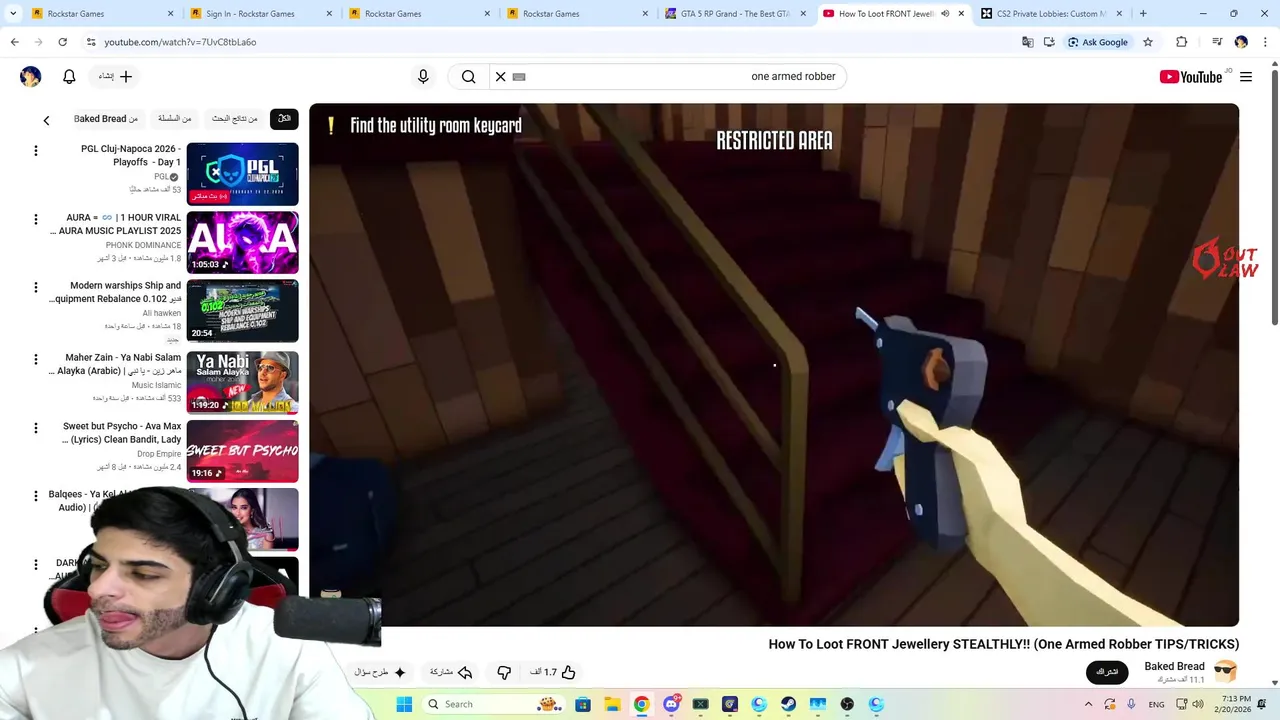Viewport: 1280px width, 720px height.
Task: Open options for PGL Cluj-Napoca video
Action: [36, 151]
